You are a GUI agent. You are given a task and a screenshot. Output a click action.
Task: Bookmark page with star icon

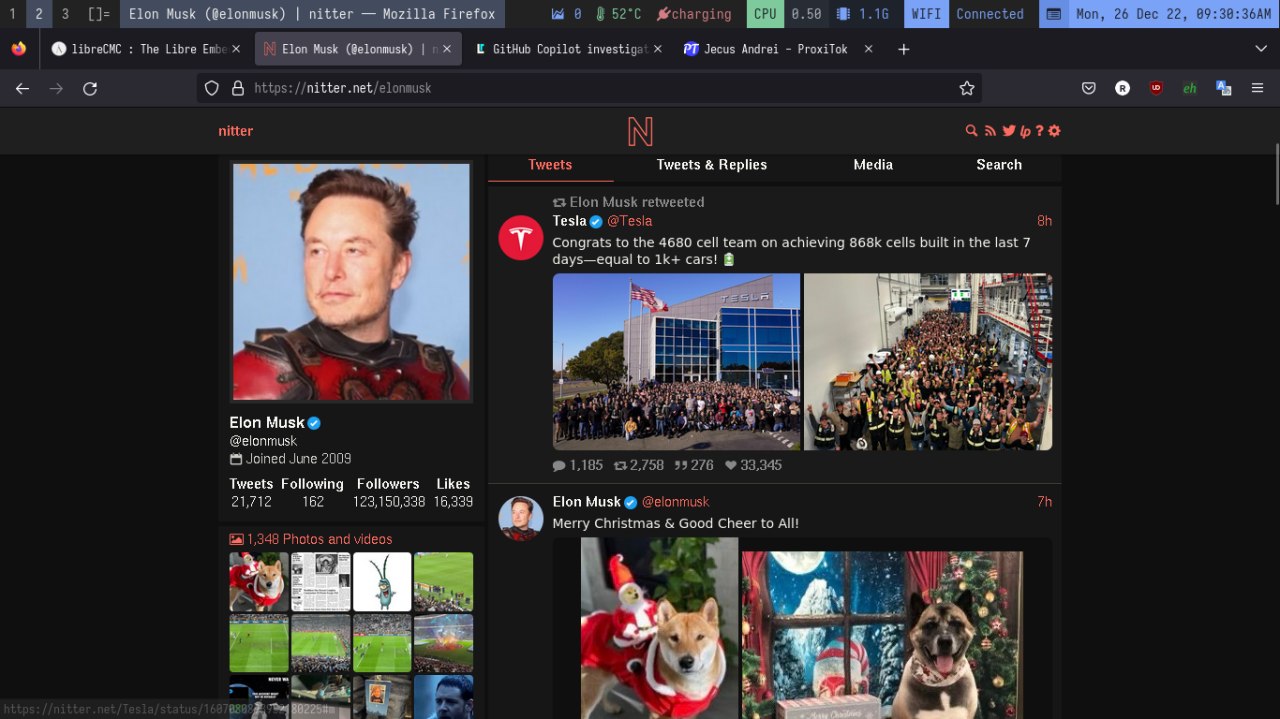pyautogui.click(x=967, y=88)
